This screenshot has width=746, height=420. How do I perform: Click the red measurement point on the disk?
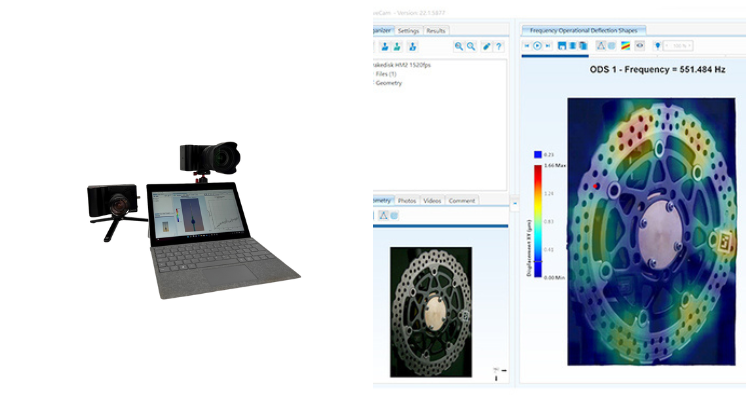coord(596,186)
